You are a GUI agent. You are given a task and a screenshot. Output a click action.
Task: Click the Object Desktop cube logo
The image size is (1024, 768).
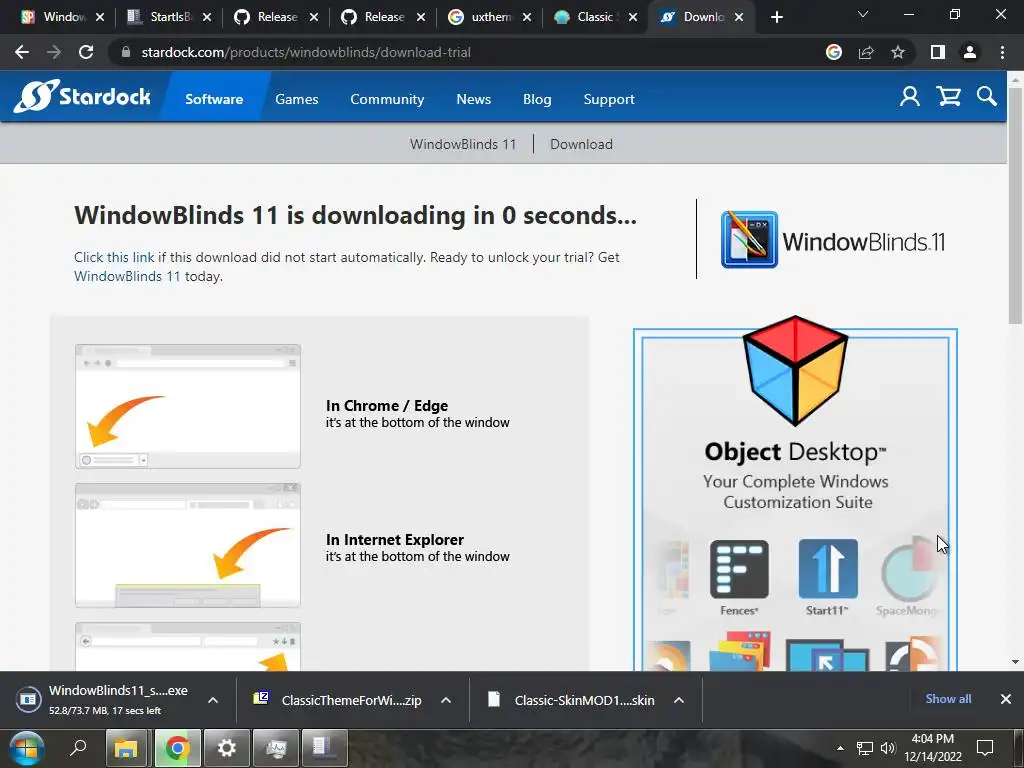(795, 370)
